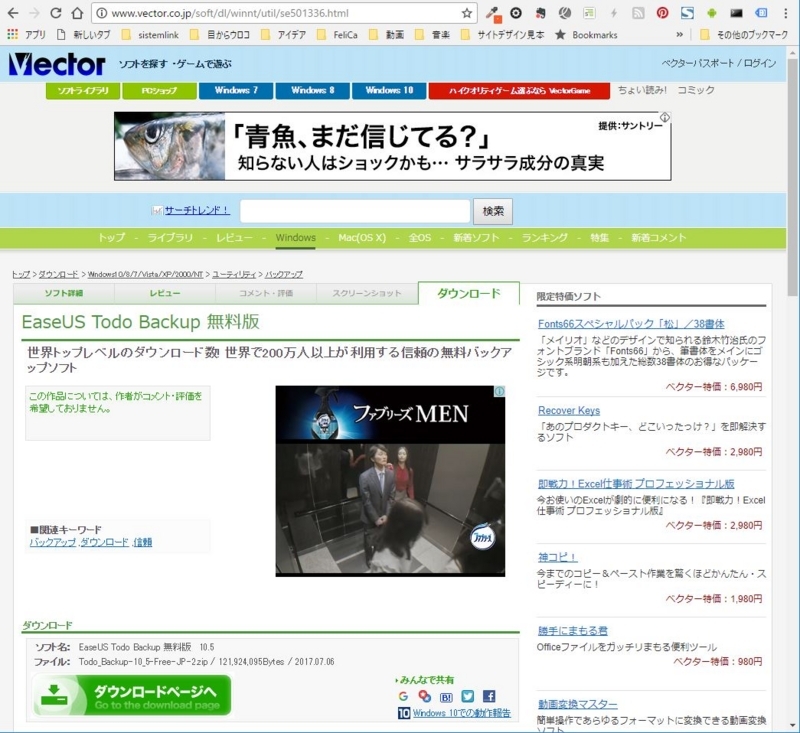Viewport: 800px width, 733px height.
Task: Open the アイデア bookmark folder
Action: (x=283, y=35)
